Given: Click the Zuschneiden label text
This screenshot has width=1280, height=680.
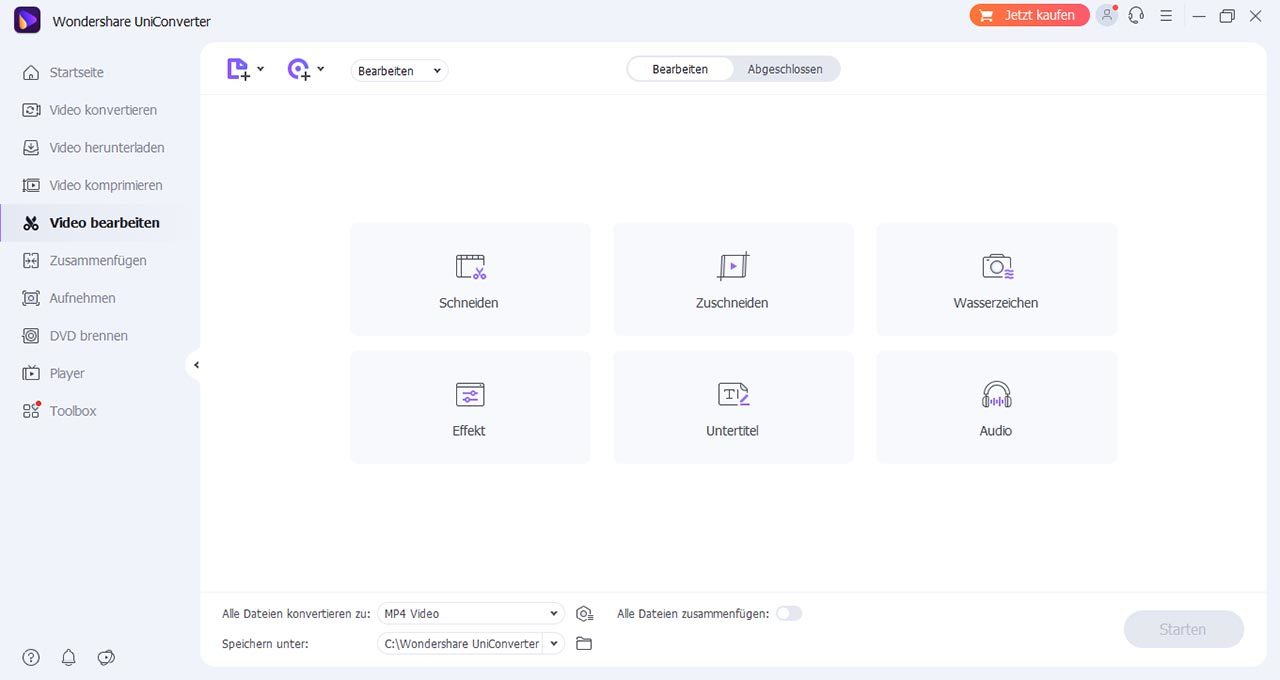Looking at the screenshot, I should (732, 303).
